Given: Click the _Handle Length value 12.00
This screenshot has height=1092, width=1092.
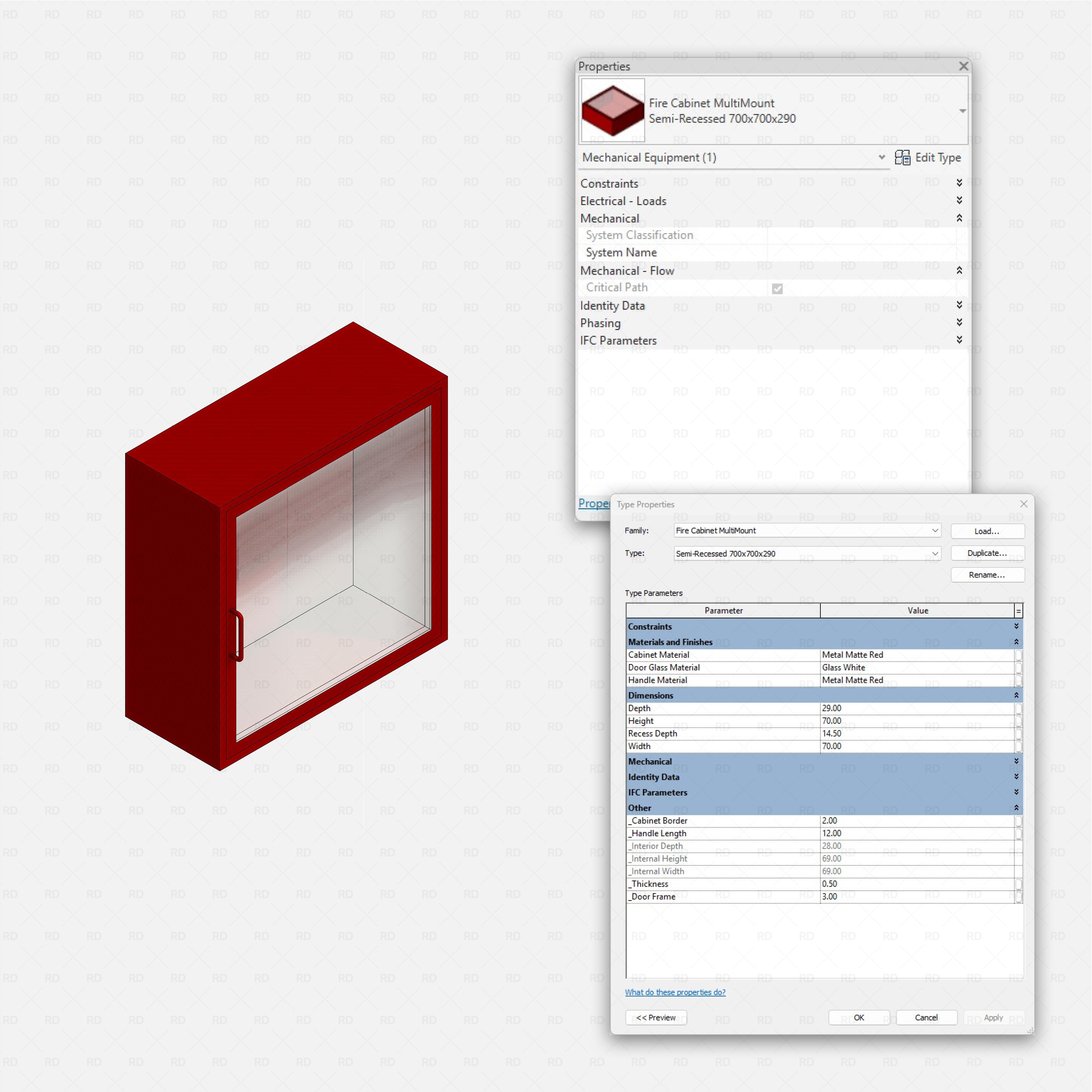Looking at the screenshot, I should [x=917, y=833].
